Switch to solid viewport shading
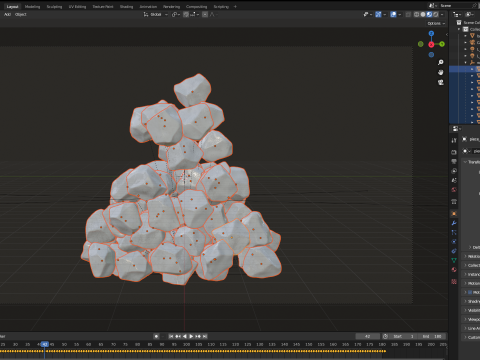 click(x=423, y=14)
